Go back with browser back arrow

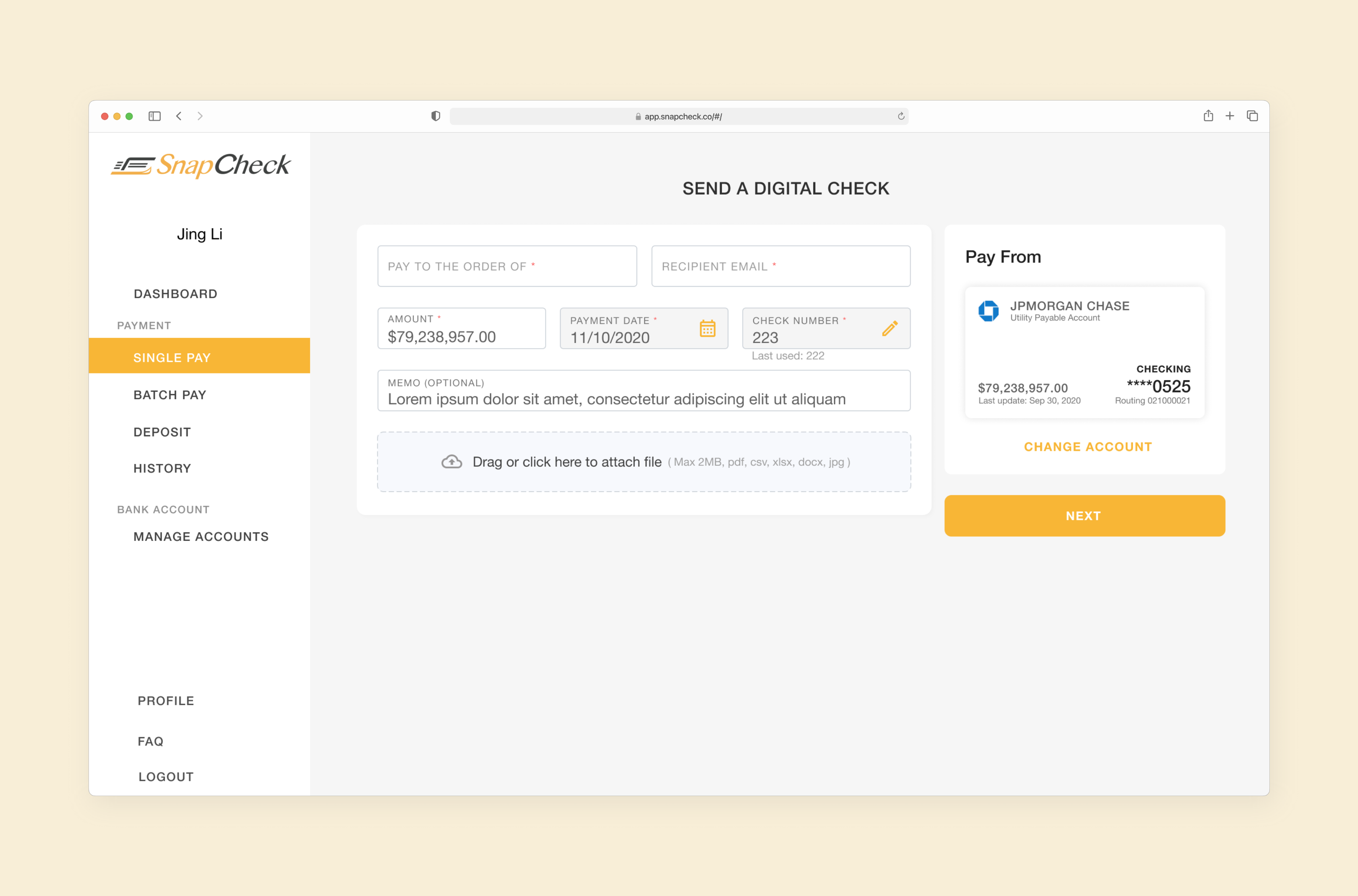179,116
